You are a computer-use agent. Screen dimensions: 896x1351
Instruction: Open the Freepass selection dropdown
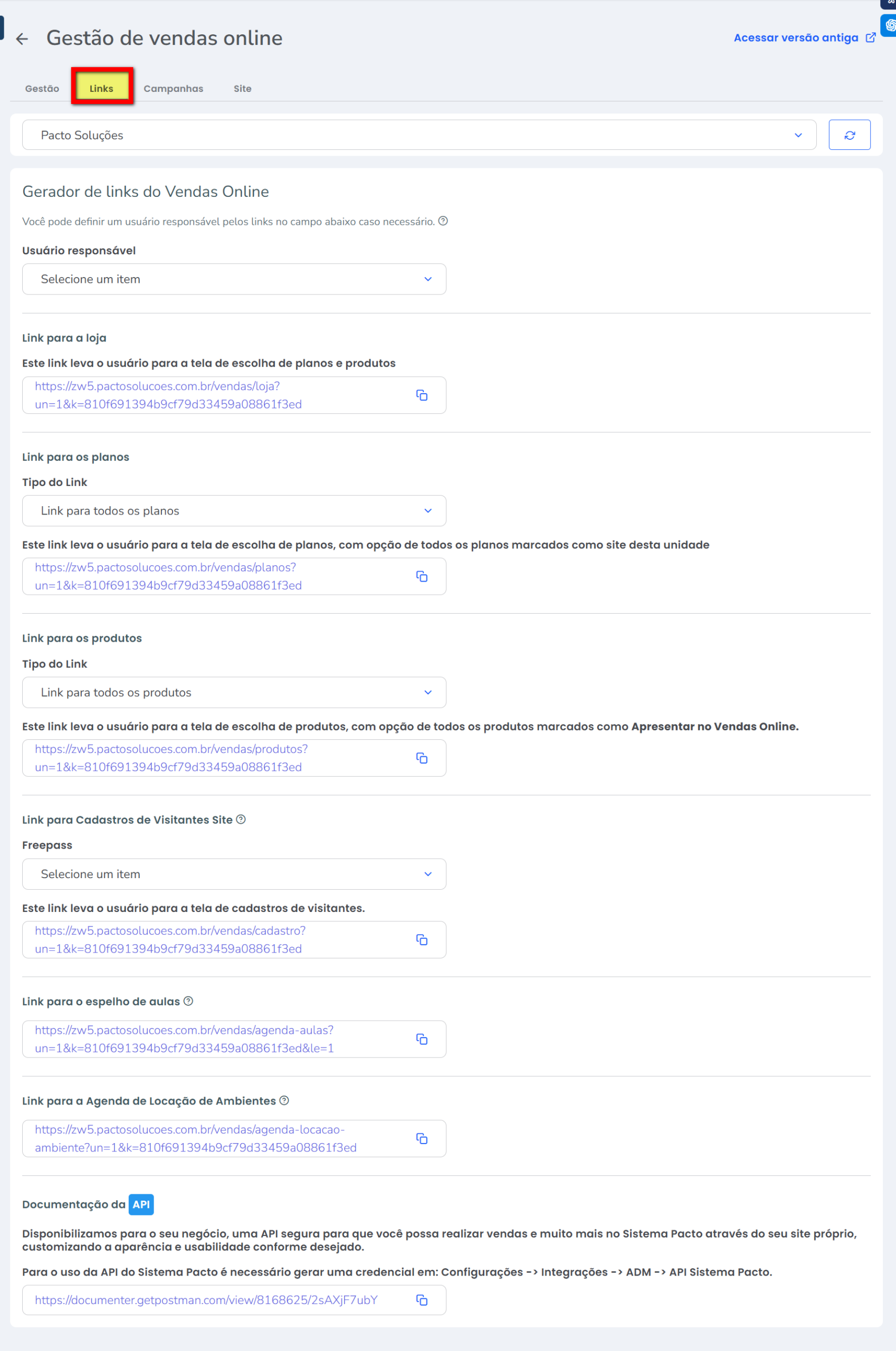coord(234,874)
